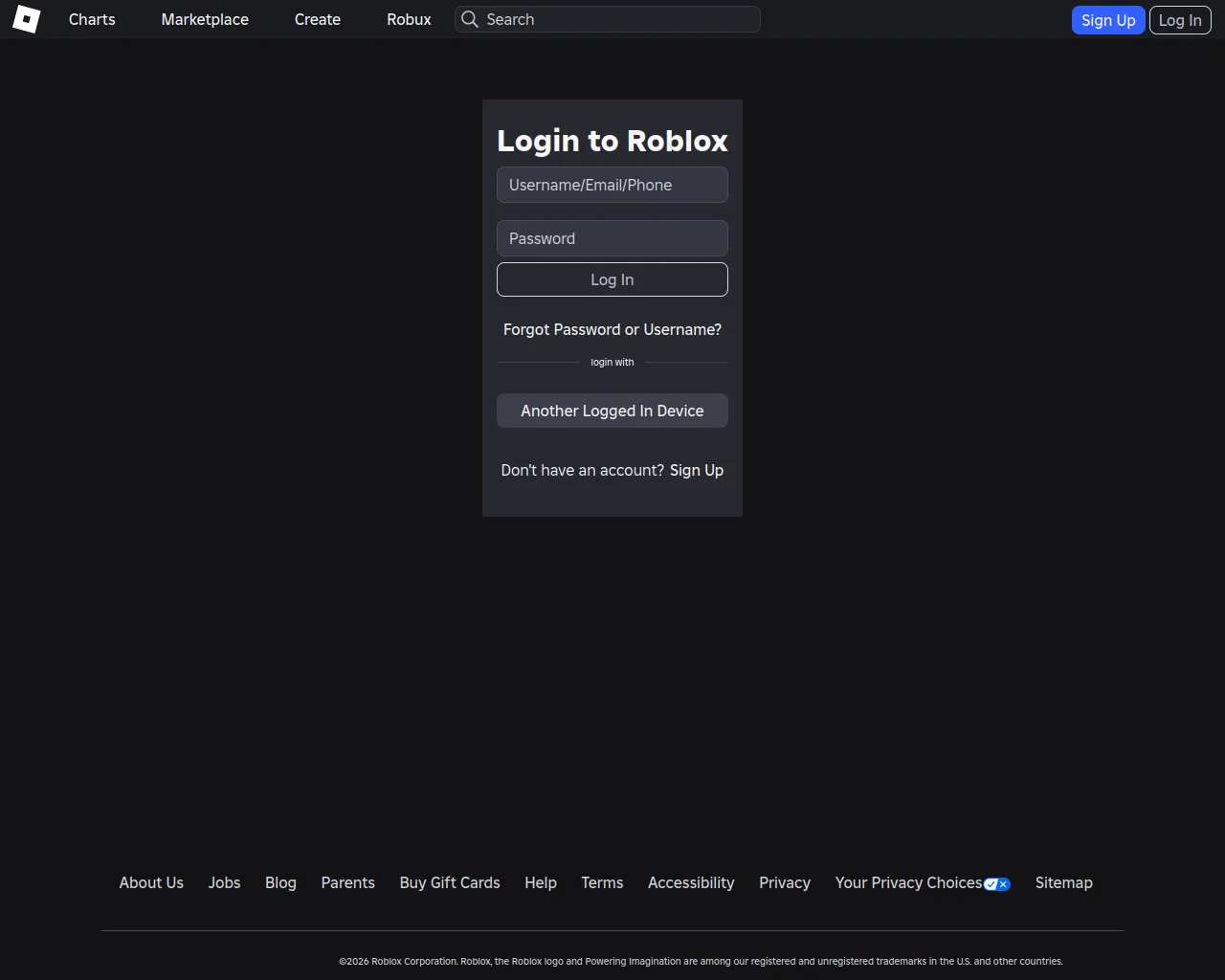Focus the Username/Email/Phone field
The image size is (1225, 980).
coord(612,185)
